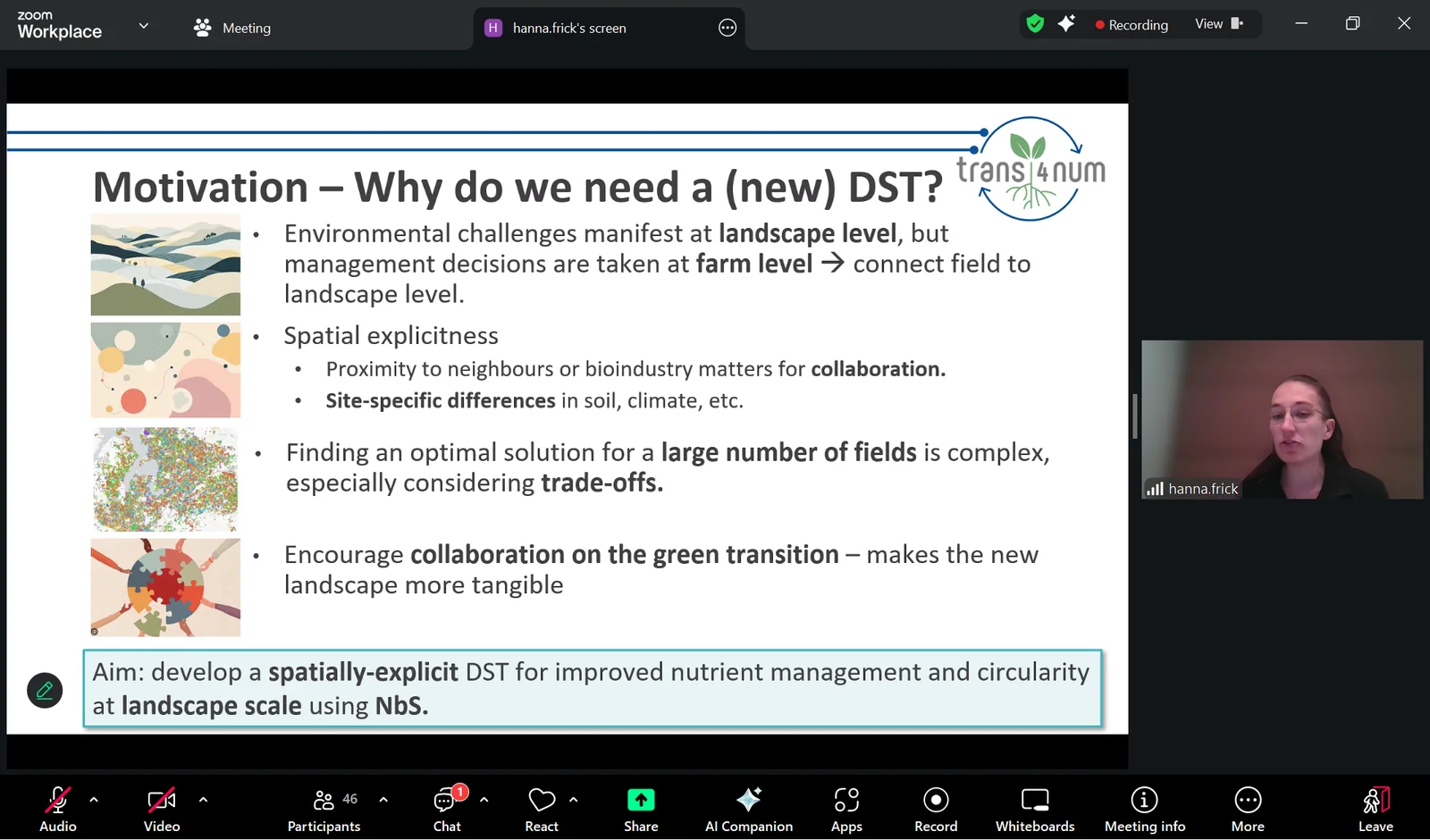Change layout via the View control
Viewport: 1430px width, 840px height.
[x=1215, y=24]
